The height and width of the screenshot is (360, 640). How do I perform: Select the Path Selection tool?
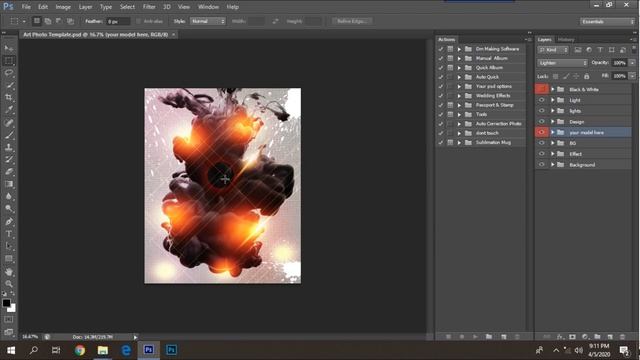(9, 246)
